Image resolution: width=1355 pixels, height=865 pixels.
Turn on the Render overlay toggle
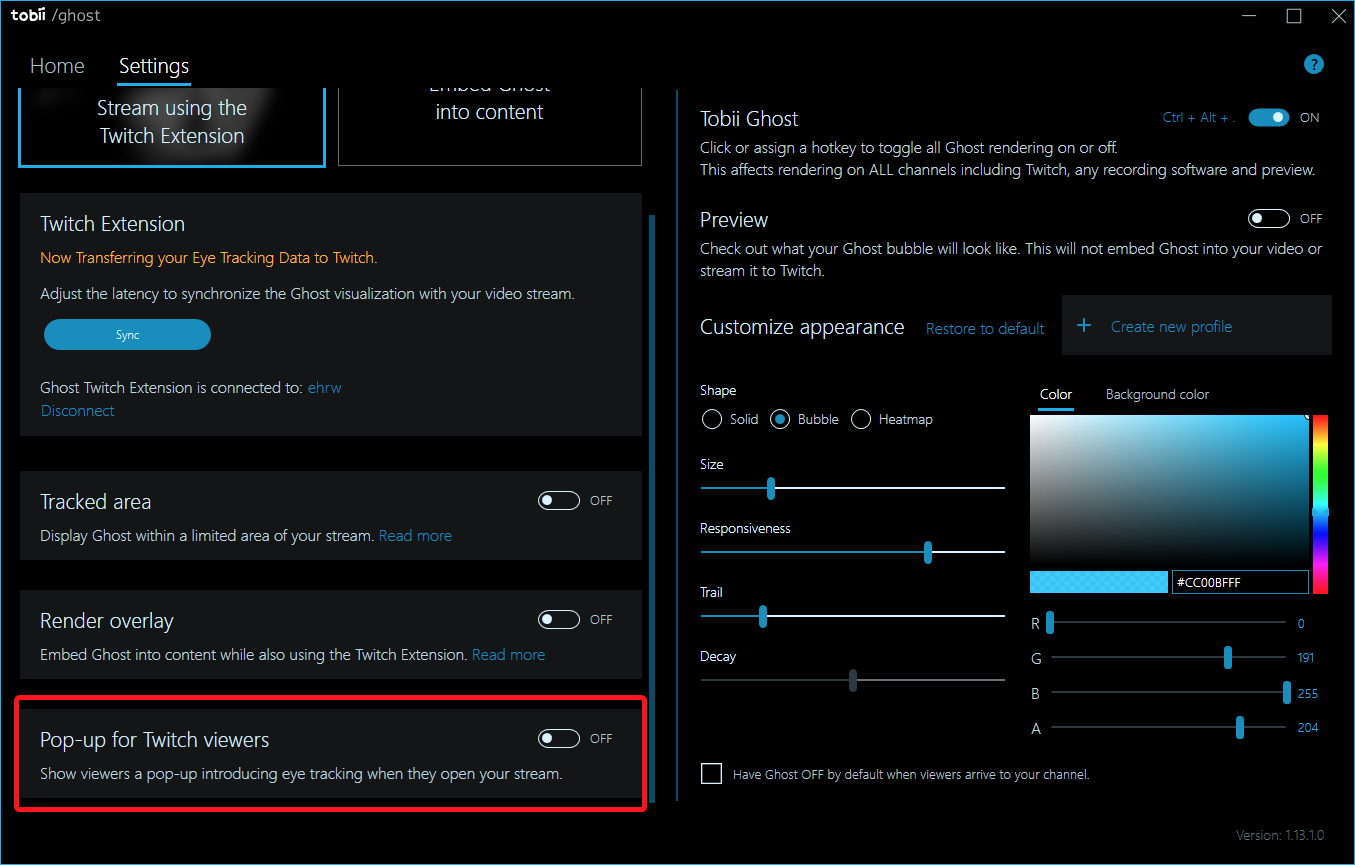[558, 619]
